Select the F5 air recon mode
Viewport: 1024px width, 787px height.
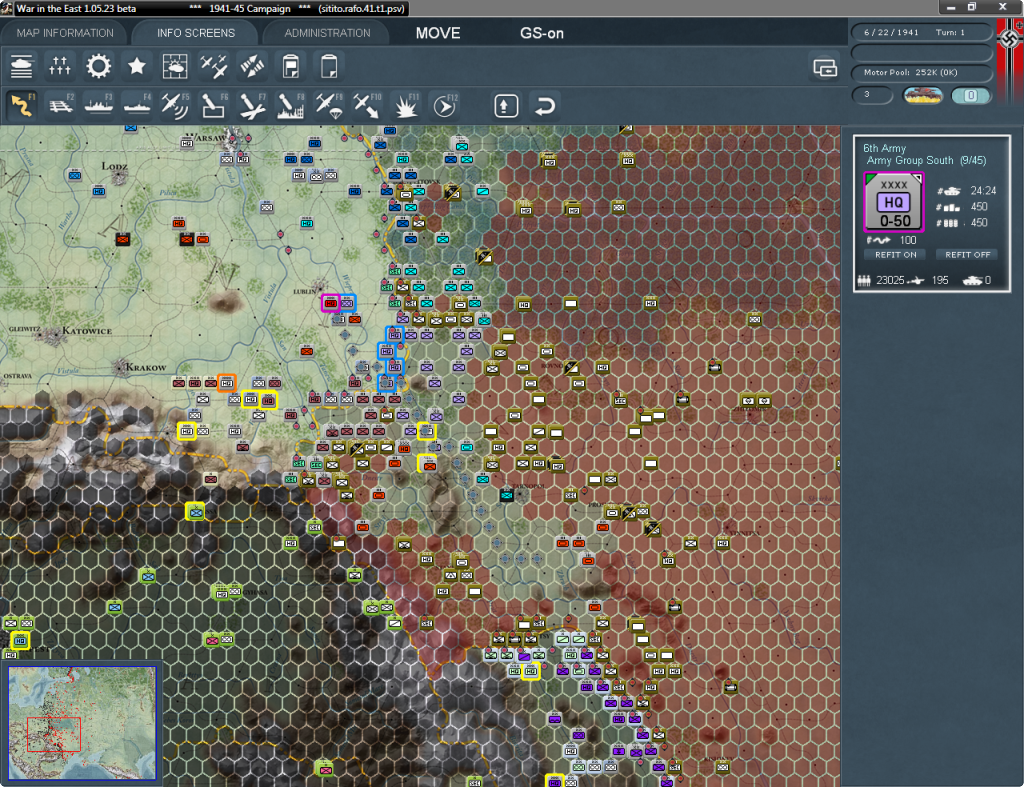(x=175, y=106)
